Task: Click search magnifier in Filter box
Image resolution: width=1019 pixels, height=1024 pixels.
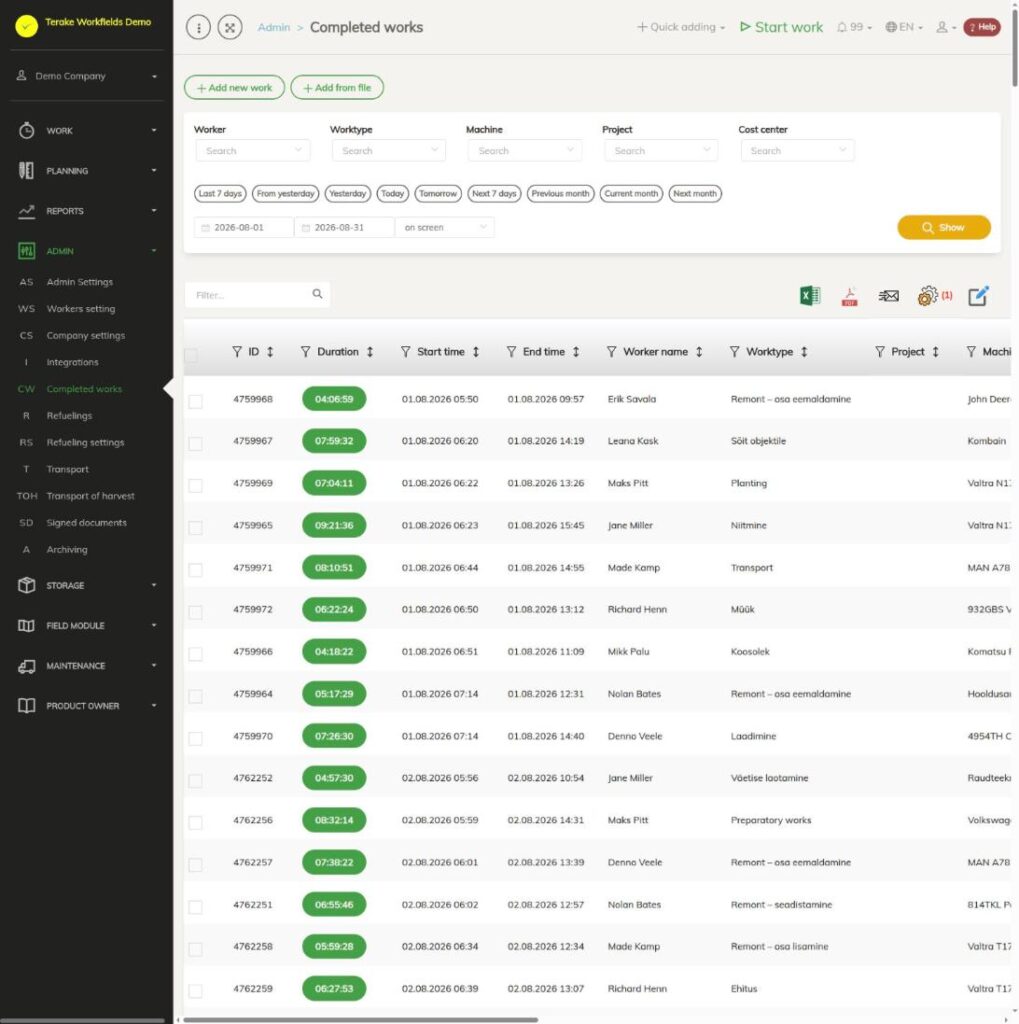Action: [x=317, y=295]
